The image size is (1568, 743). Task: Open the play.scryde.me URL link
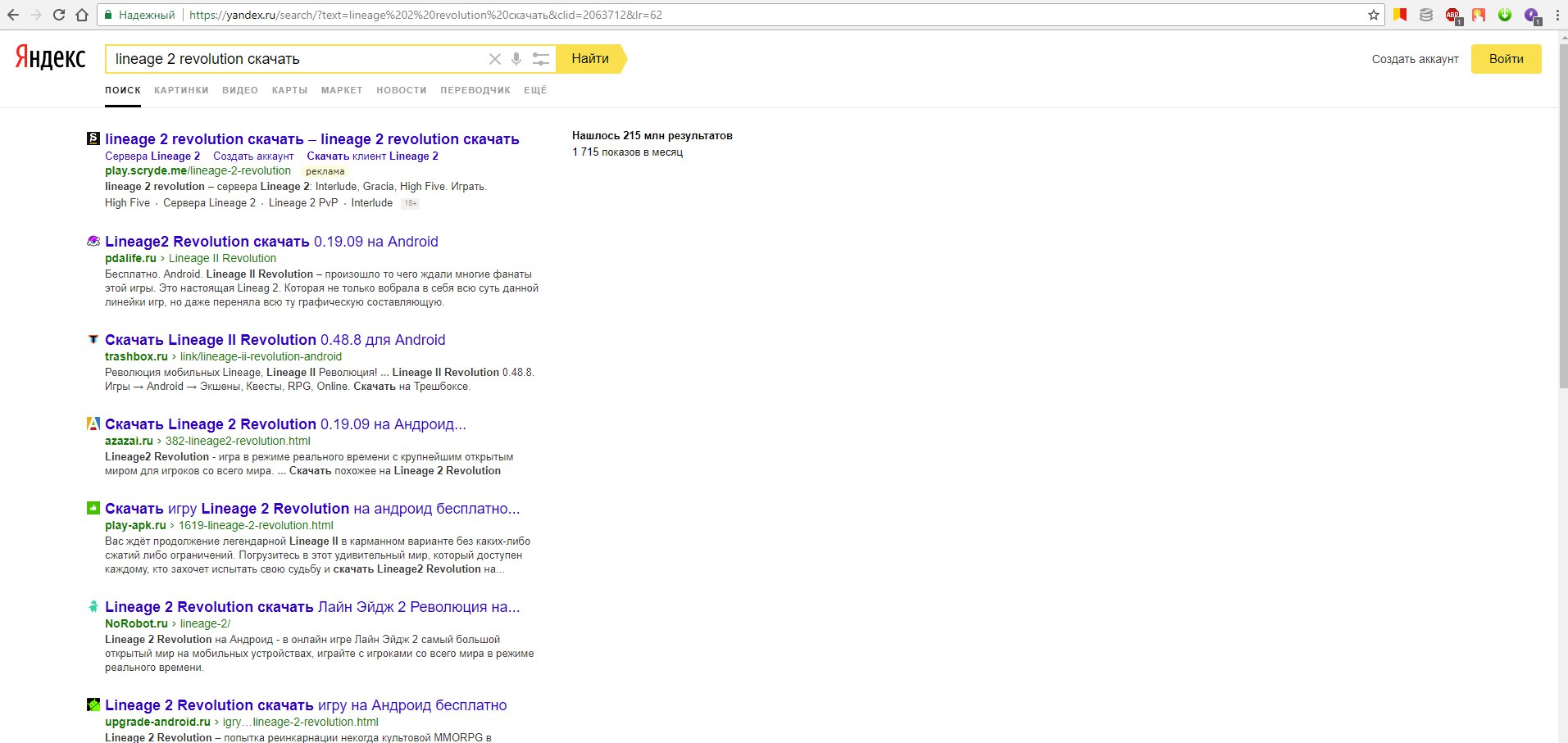pos(198,170)
